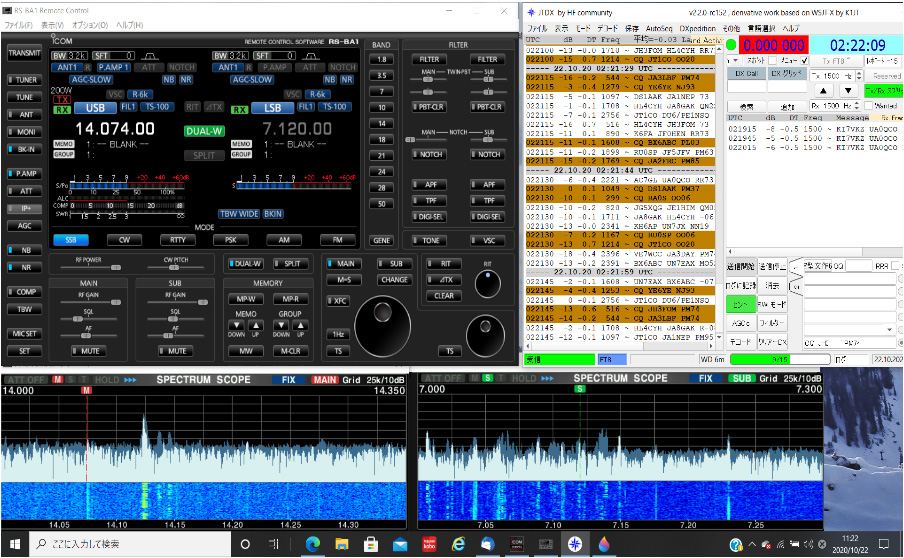Viewport: 904px width, 558px height.
Task: Click the Windows taskbar search box
Action: pyautogui.click(x=130, y=544)
